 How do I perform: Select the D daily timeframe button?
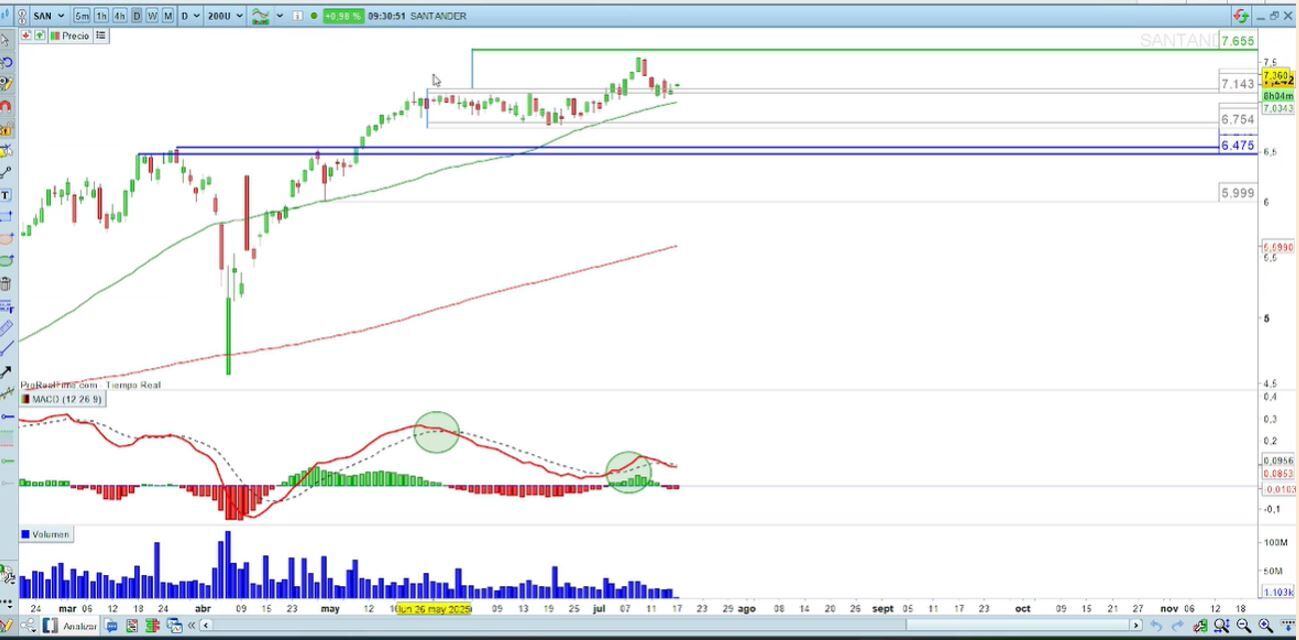[x=137, y=16]
